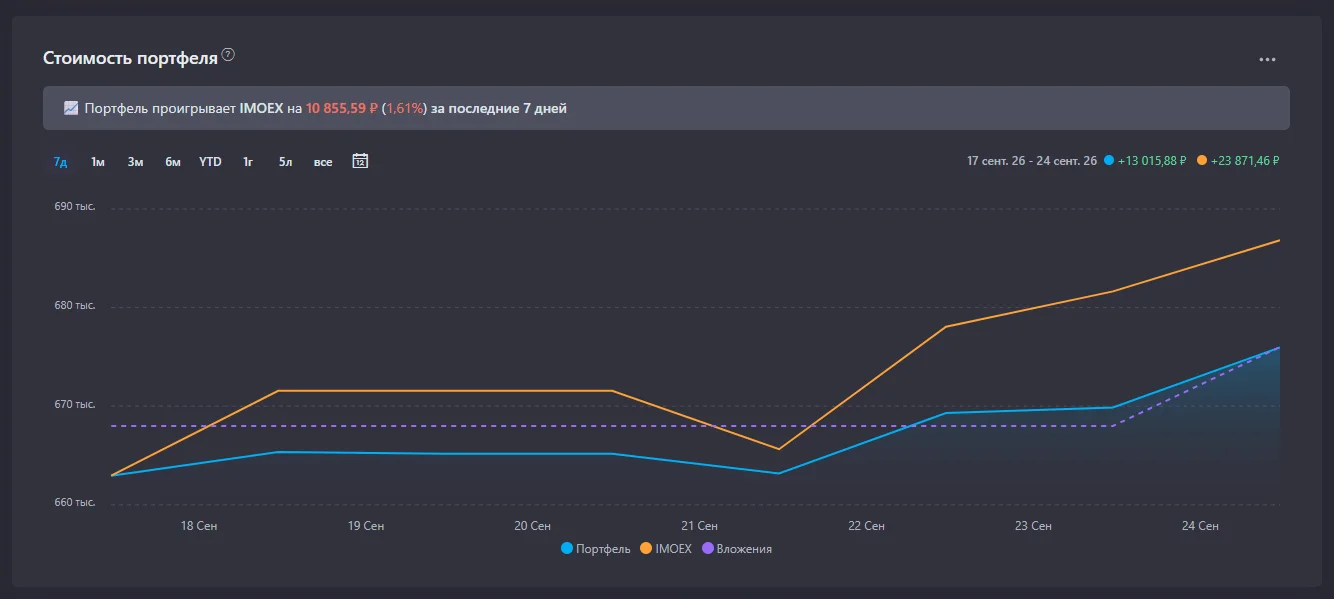The width and height of the screenshot is (1334, 599).
Task: Select the все (all time) range
Action: 323,162
